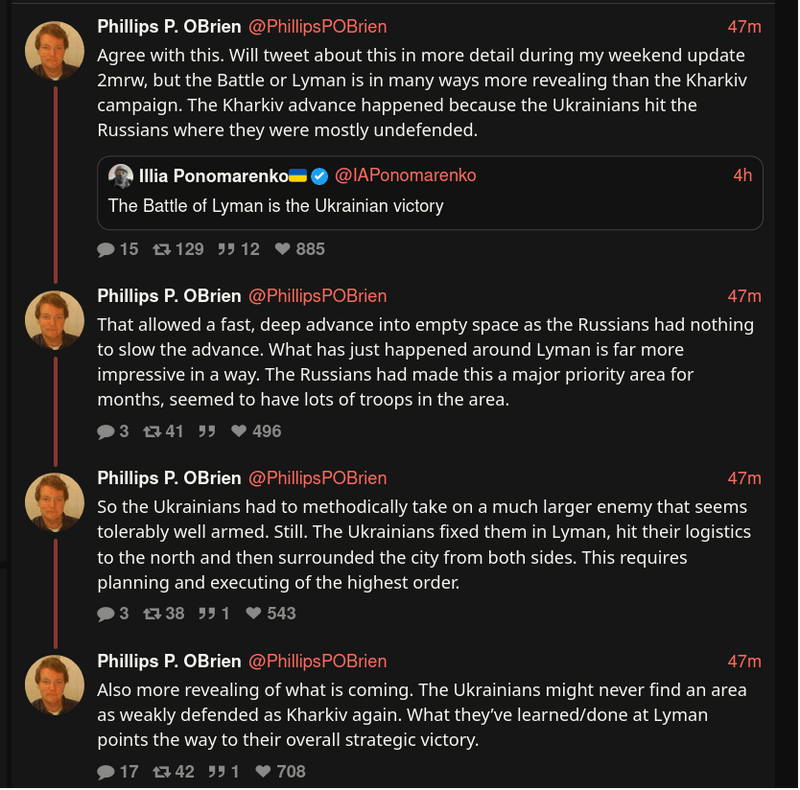Click Phillips P. OBrien avatar on first tweet

point(54,50)
